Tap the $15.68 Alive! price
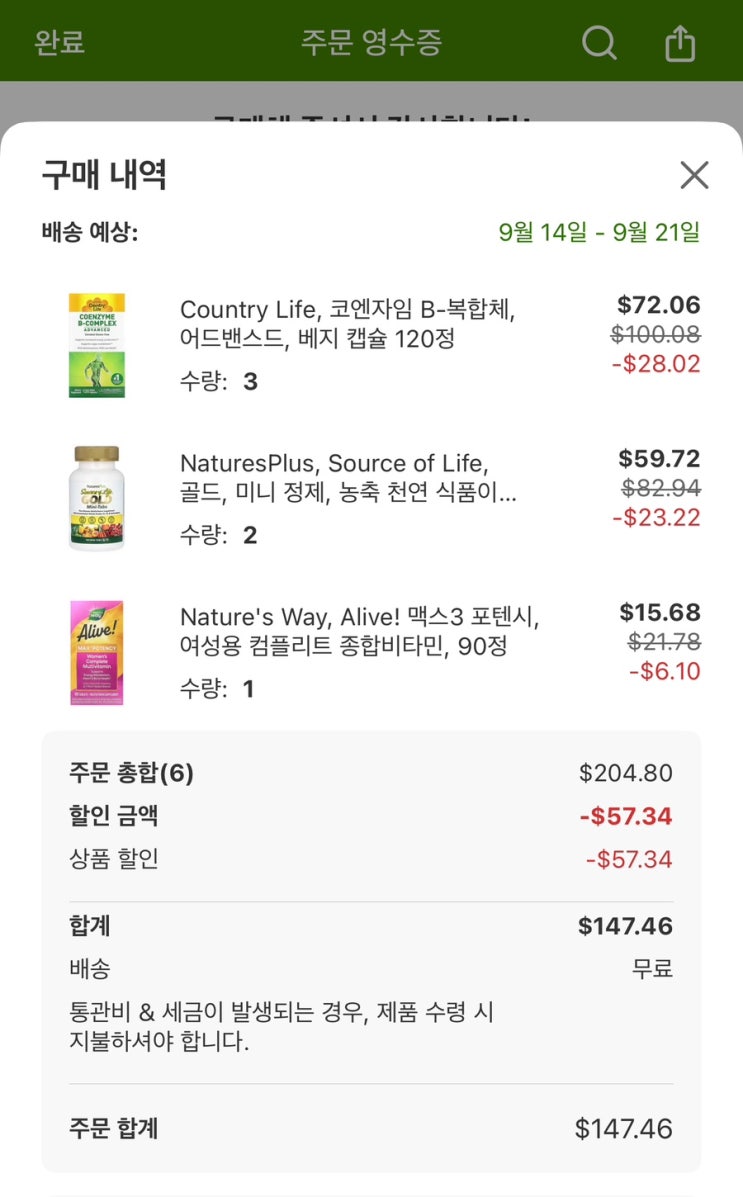The width and height of the screenshot is (743, 1197). [x=659, y=612]
